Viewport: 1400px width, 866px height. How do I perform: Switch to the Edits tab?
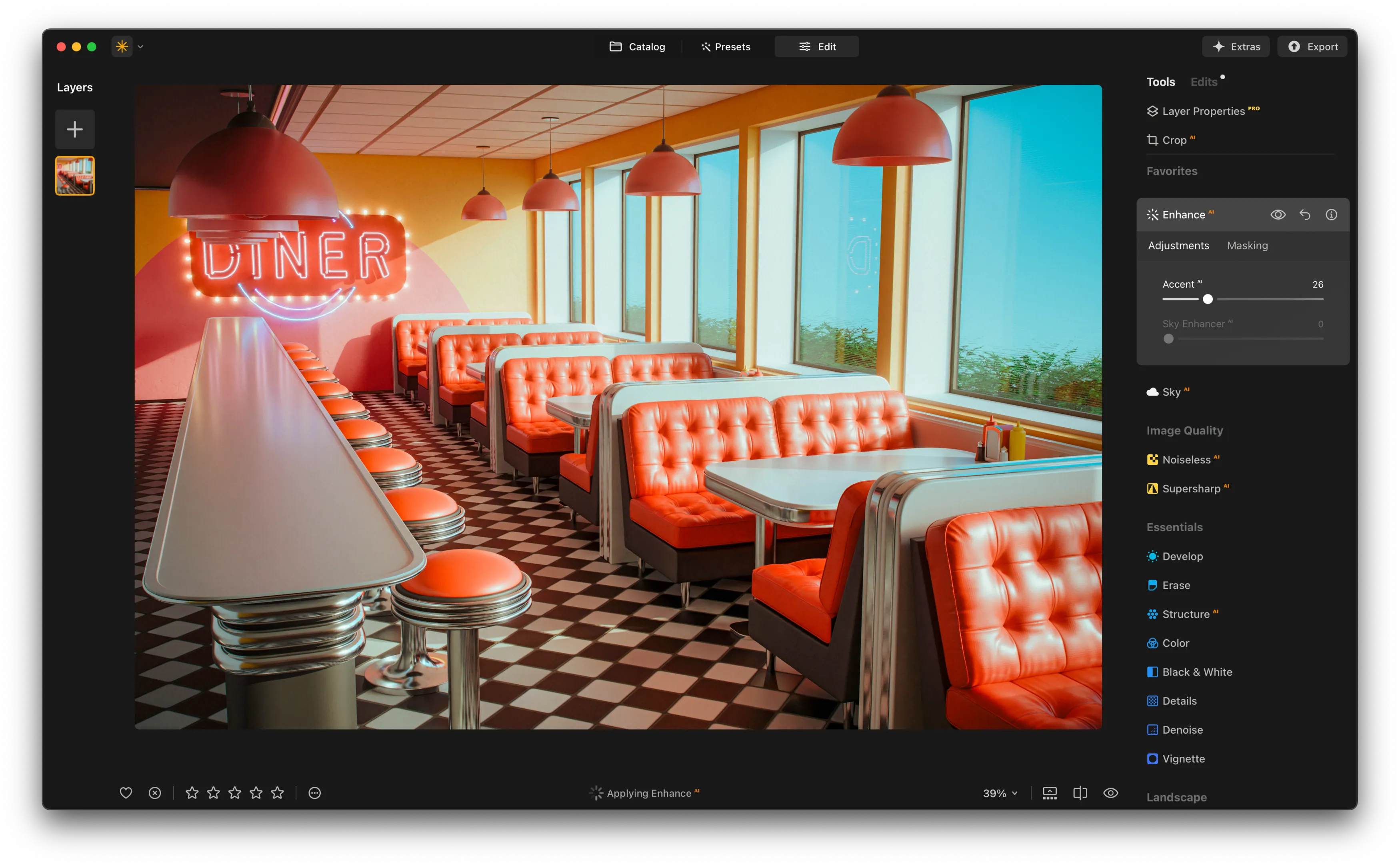1204,82
